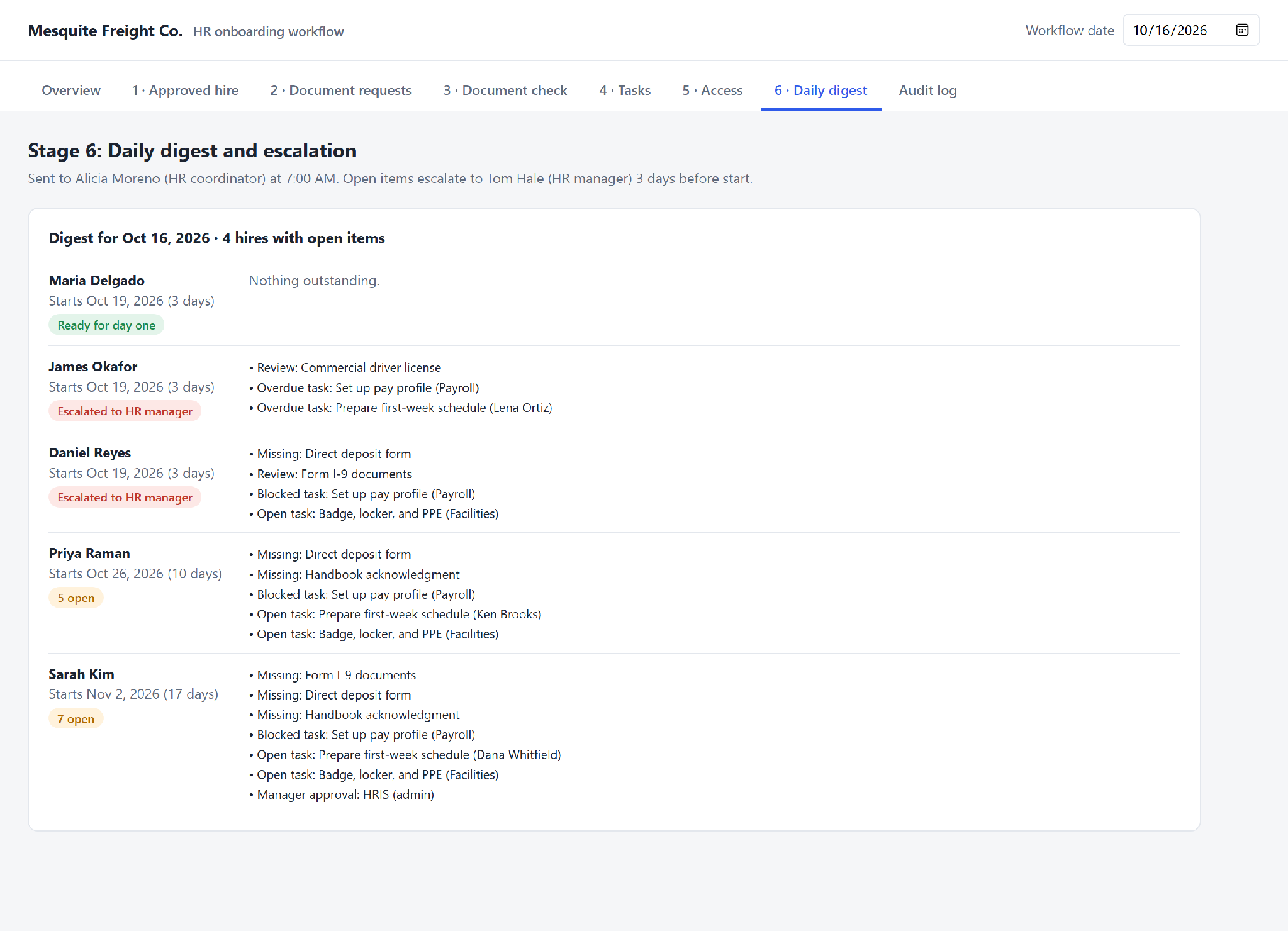The width and height of the screenshot is (1288, 931).
Task: Switch to 5 · Access tab
Action: click(x=712, y=90)
